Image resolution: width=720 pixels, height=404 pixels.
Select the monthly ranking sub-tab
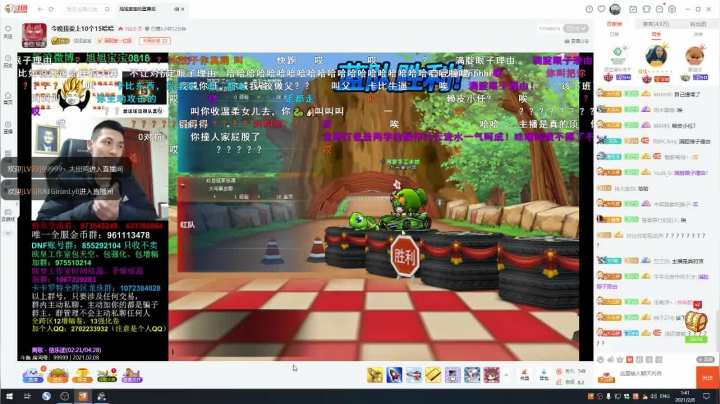pos(698,34)
